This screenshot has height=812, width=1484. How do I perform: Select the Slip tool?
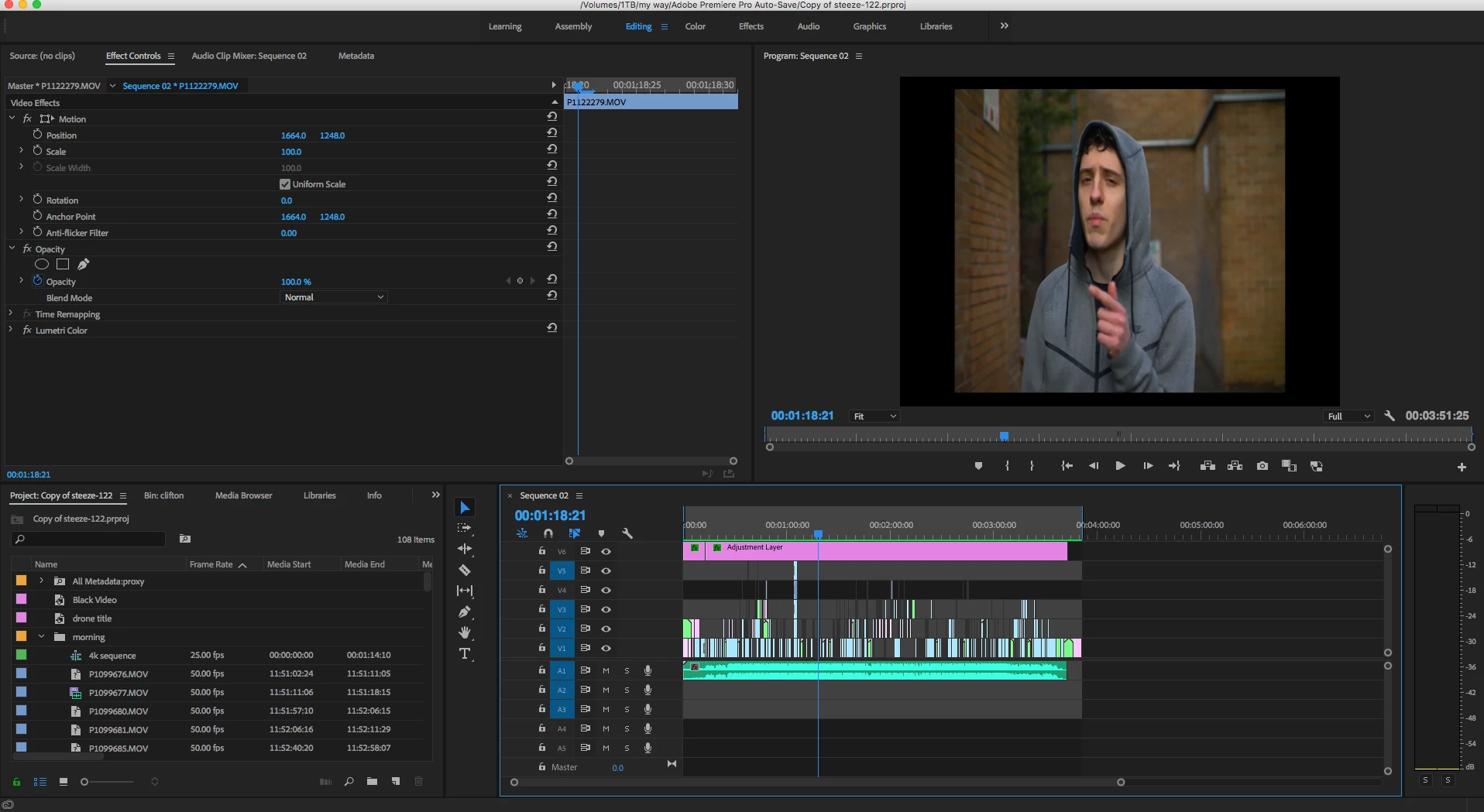pyautogui.click(x=465, y=591)
